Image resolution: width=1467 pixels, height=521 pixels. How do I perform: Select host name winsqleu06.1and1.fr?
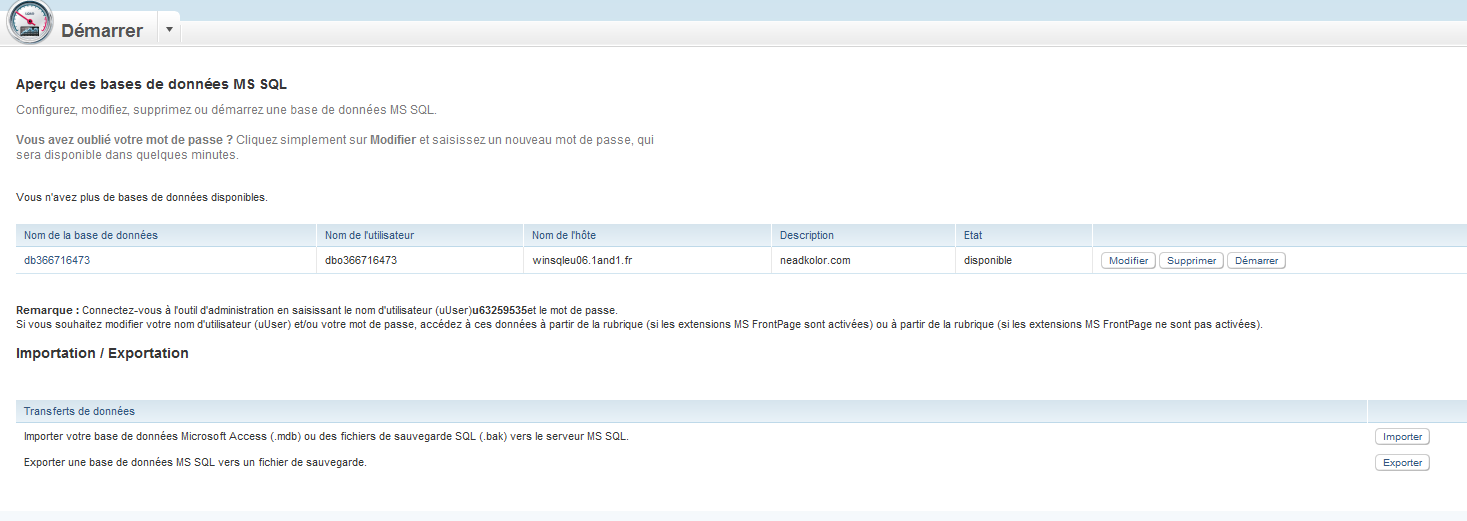point(581,260)
